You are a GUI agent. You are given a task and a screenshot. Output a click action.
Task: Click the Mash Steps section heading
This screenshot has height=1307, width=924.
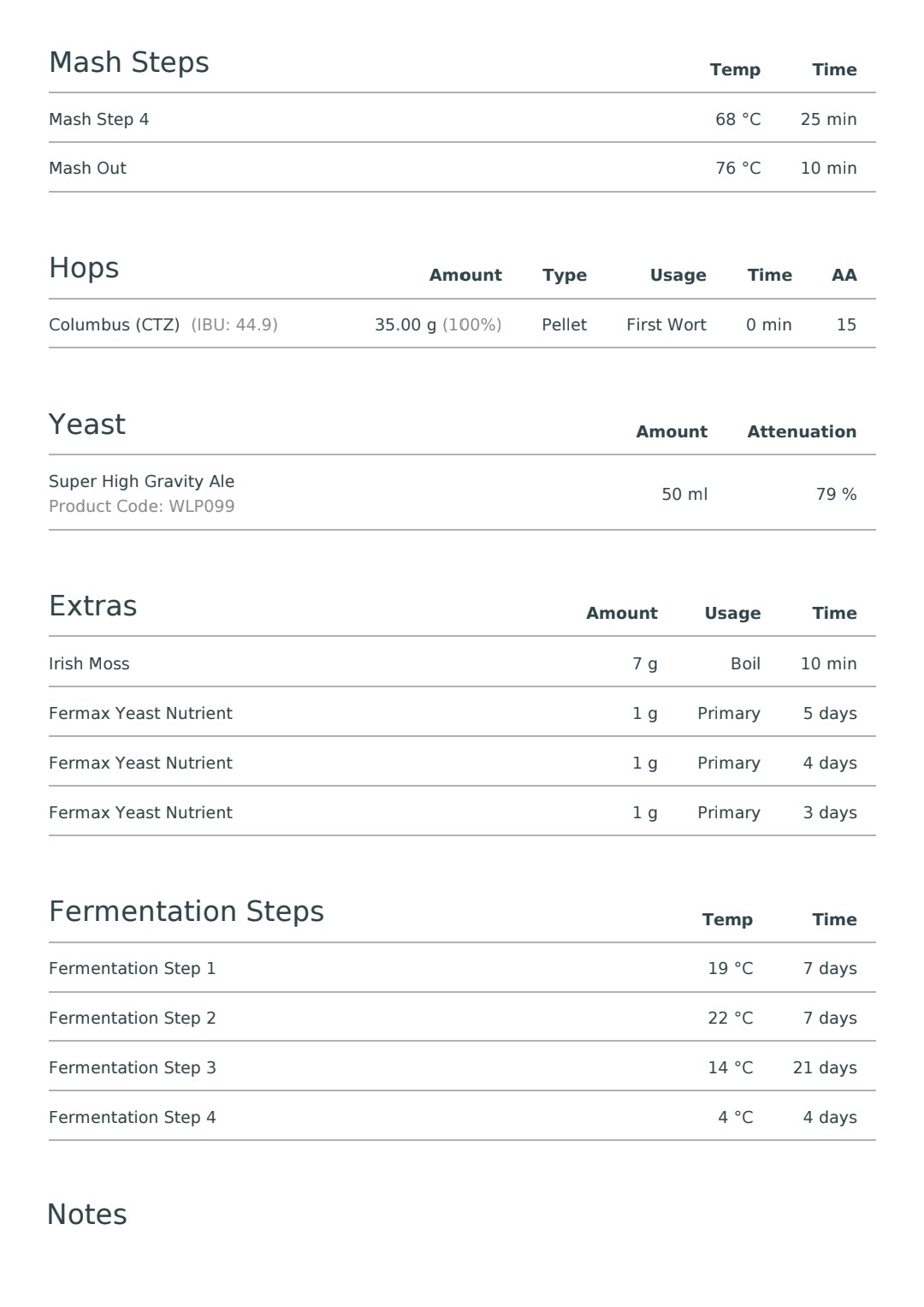[129, 62]
